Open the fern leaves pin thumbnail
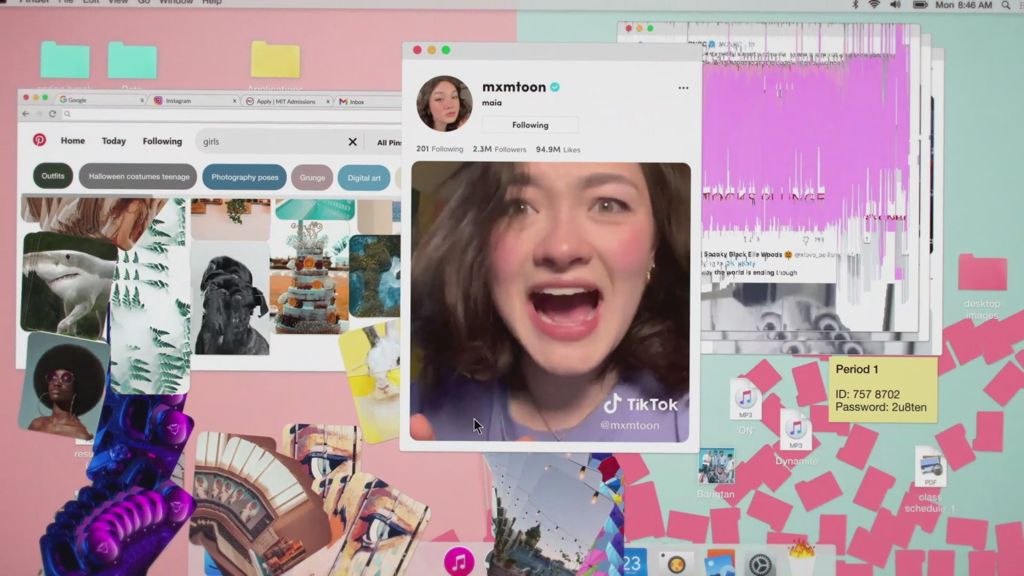1024x576 pixels. 151,296
